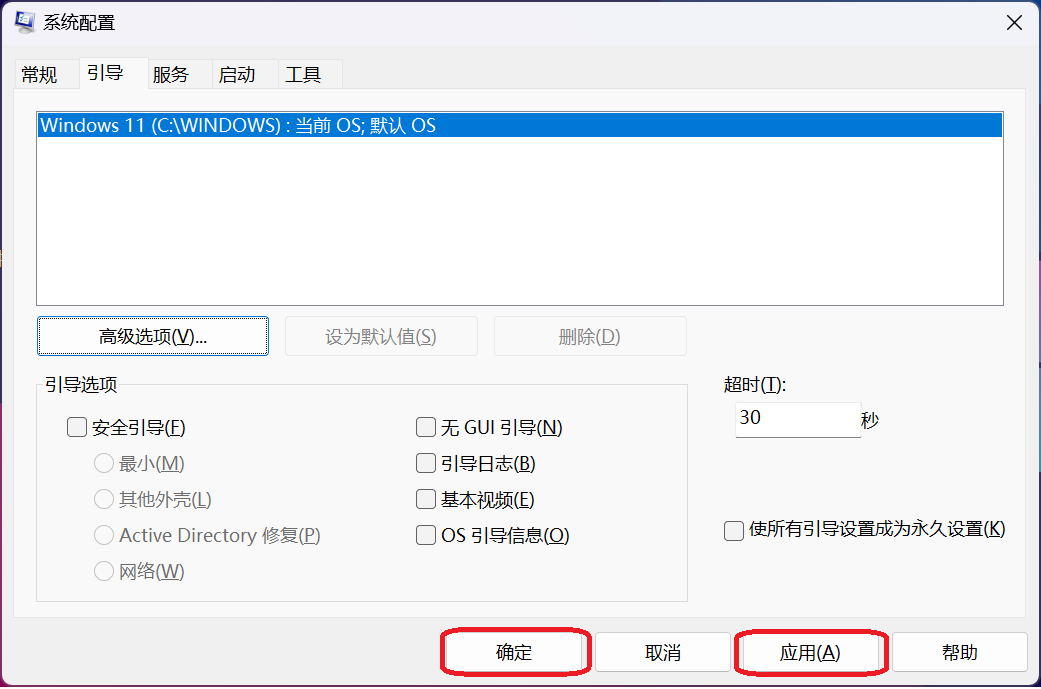Image resolution: width=1041 pixels, height=689 pixels.
Task: Open 高级选项(V)... dialog
Action: [x=153, y=337]
